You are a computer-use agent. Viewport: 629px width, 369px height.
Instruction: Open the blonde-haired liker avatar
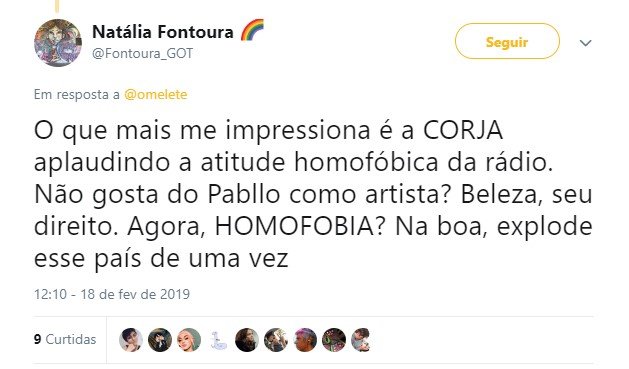pos(189,340)
